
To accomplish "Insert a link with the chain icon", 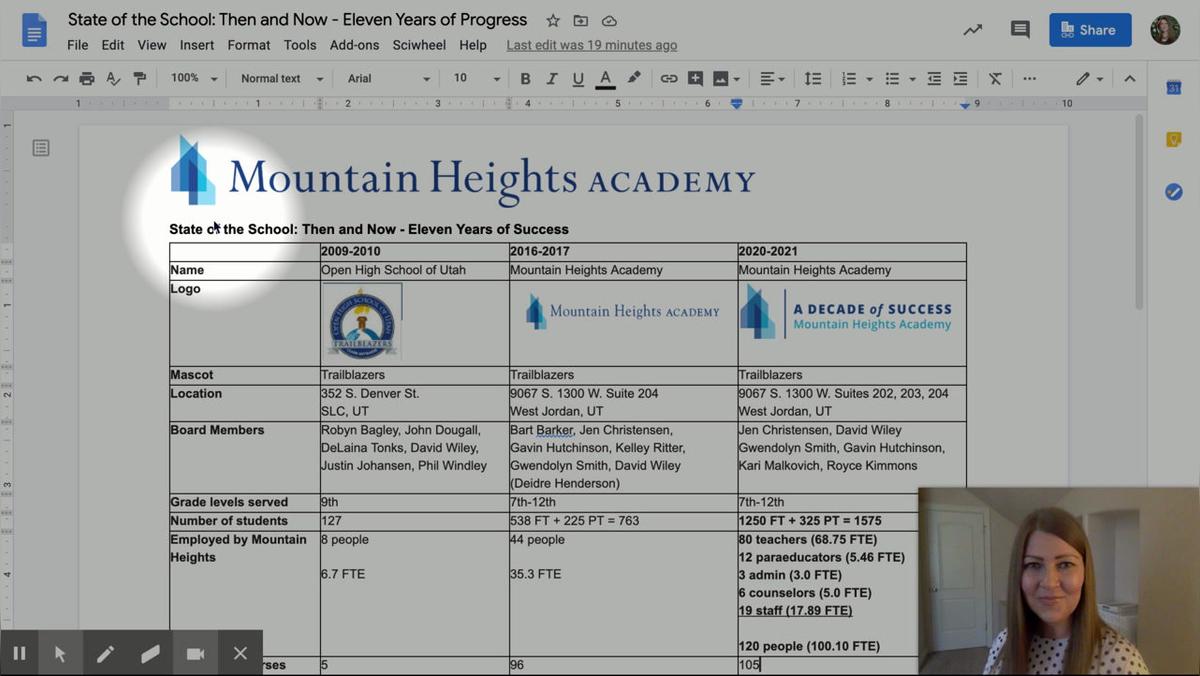I will pyautogui.click(x=669, y=78).
